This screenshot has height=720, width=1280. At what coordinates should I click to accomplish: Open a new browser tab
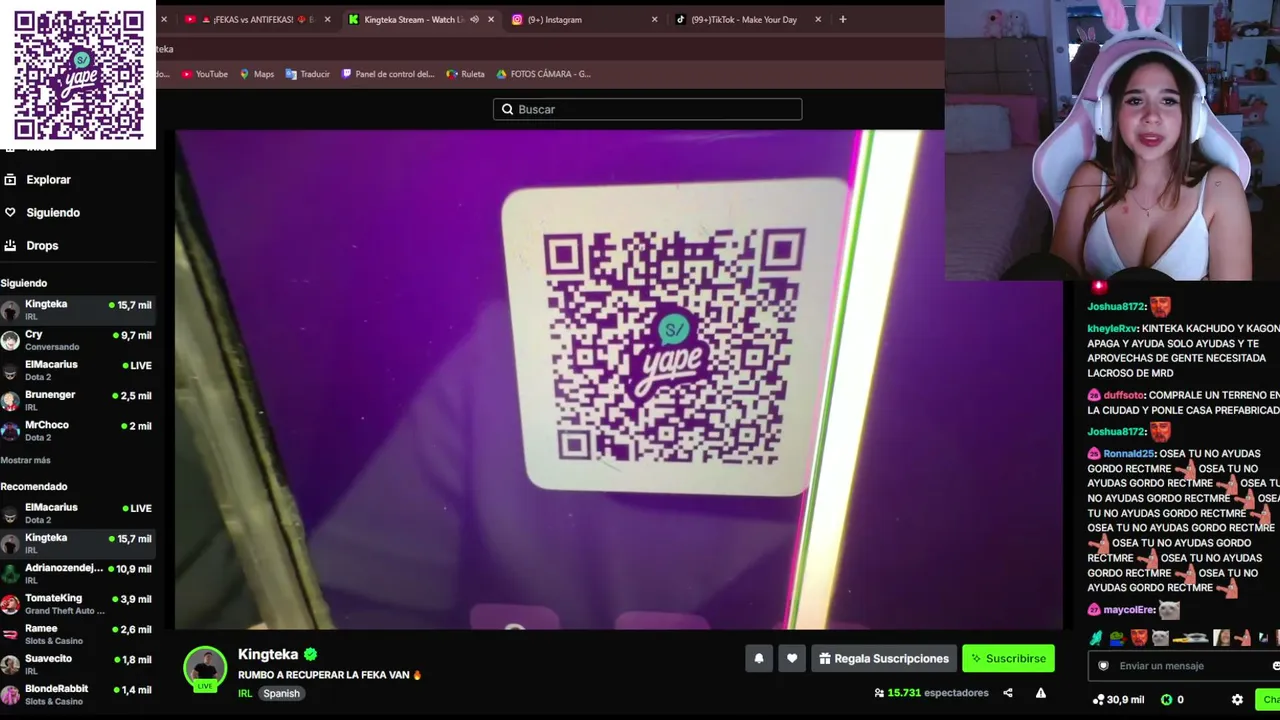tap(842, 19)
